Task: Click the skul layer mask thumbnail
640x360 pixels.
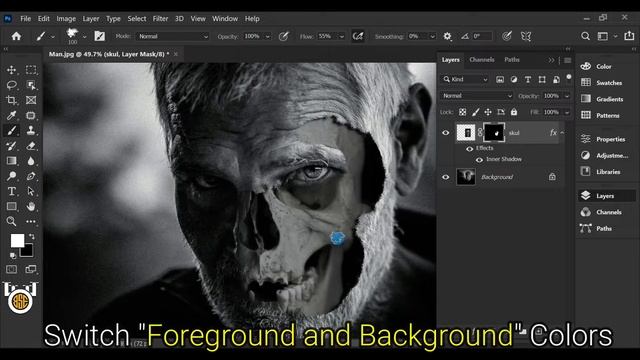Action: [x=494, y=133]
